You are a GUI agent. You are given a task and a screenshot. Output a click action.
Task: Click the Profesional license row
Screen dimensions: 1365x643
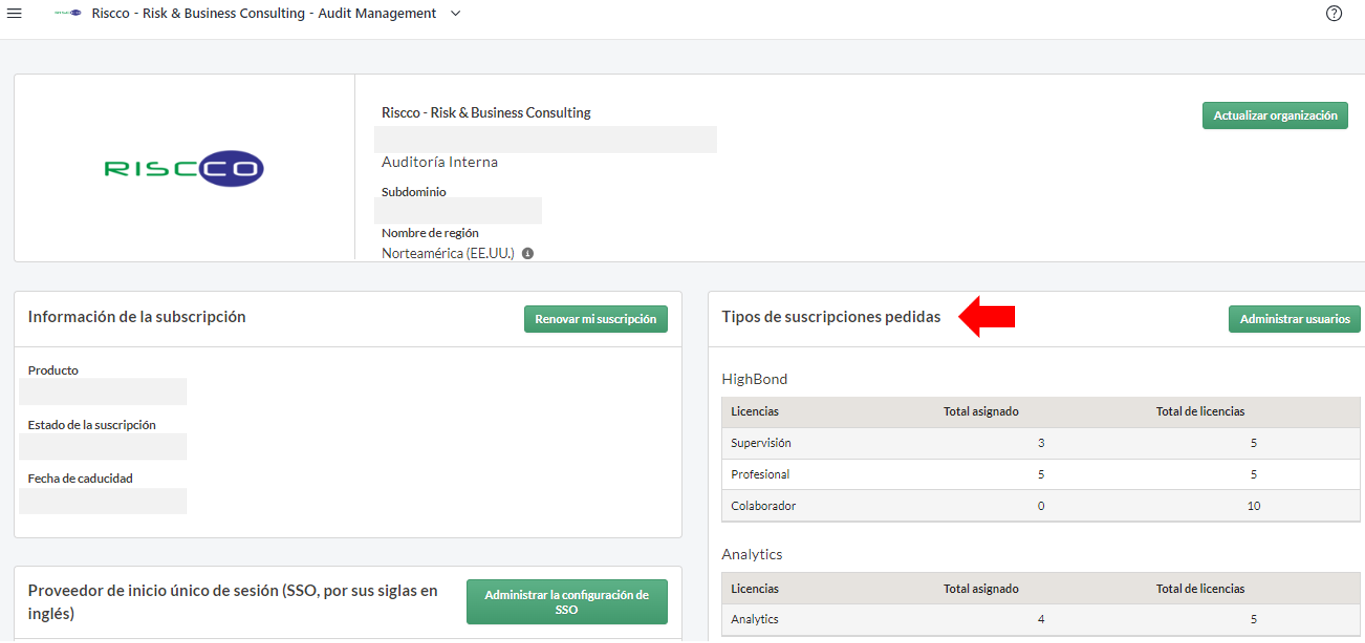[1041, 474]
